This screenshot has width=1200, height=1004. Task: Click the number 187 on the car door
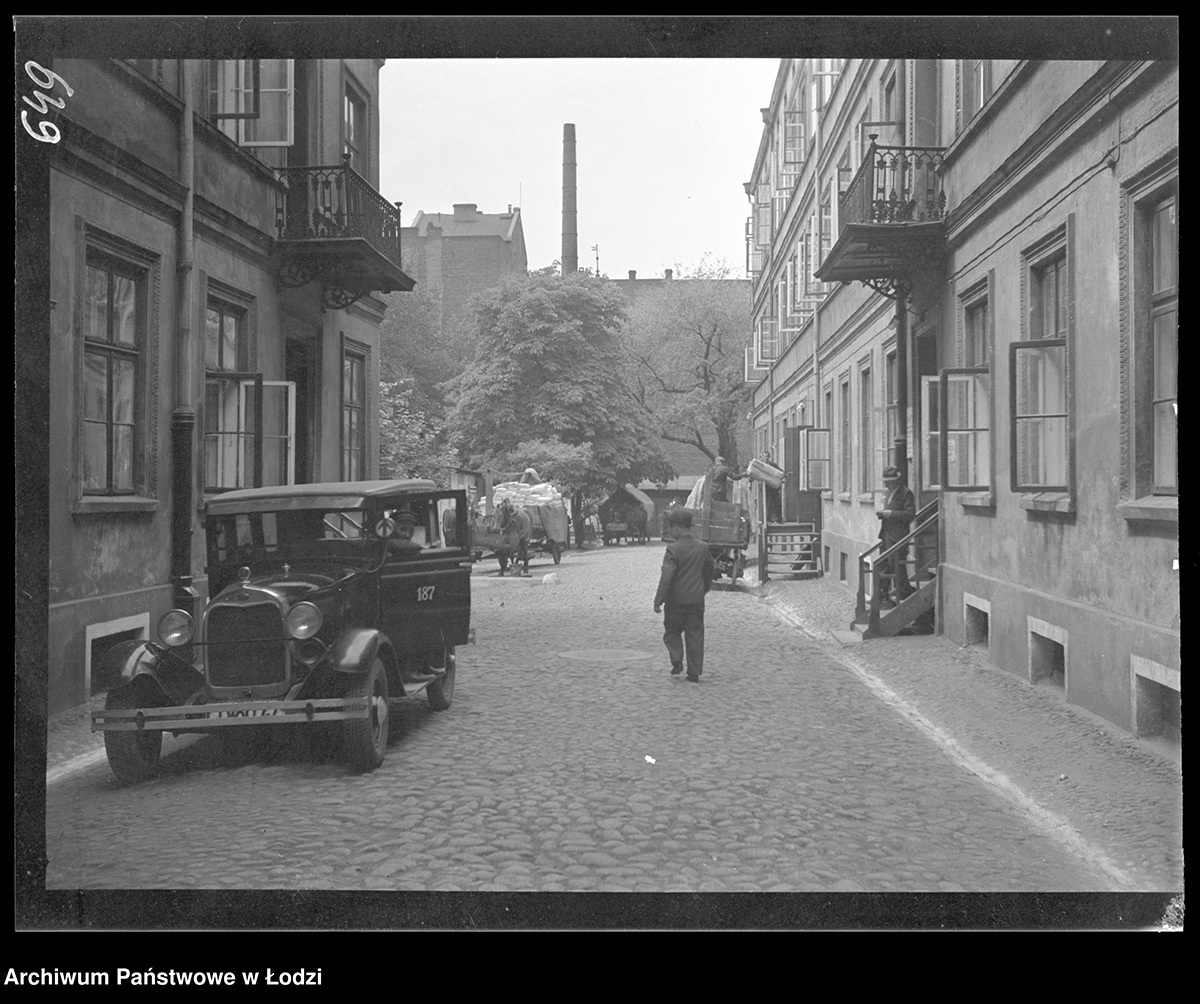pyautogui.click(x=425, y=593)
